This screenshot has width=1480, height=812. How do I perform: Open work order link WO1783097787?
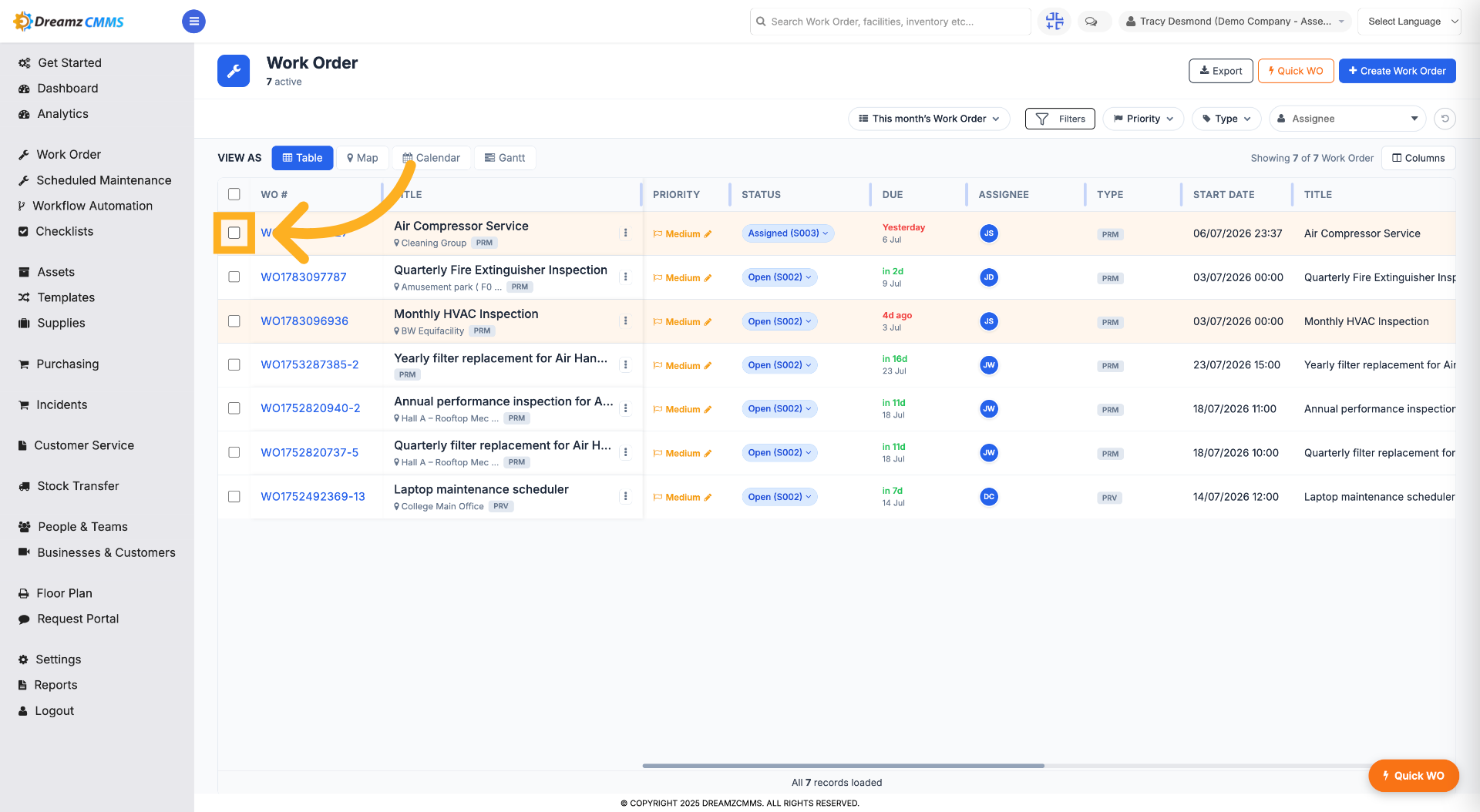pos(304,277)
